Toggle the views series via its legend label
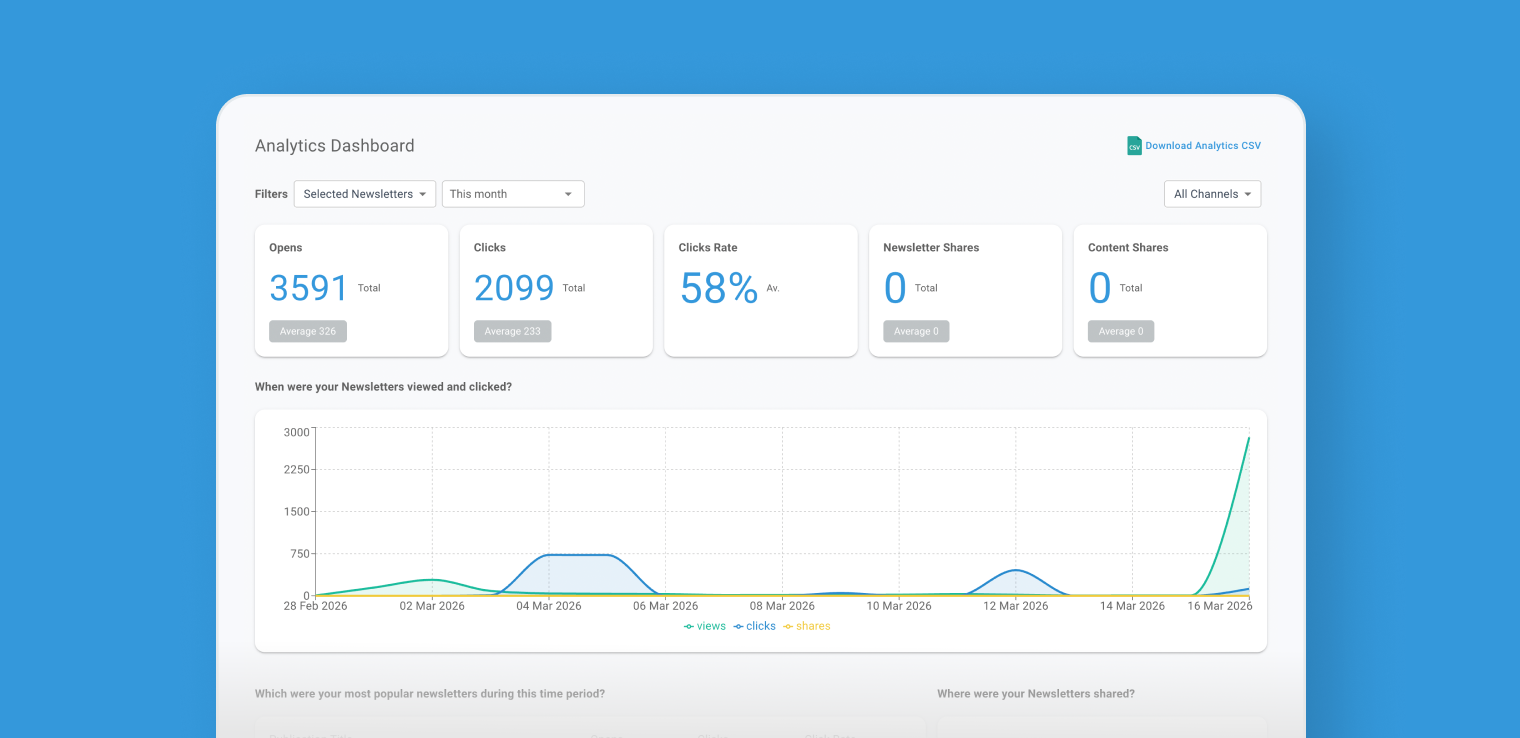Viewport: 1520px width, 738px height. 711,626
